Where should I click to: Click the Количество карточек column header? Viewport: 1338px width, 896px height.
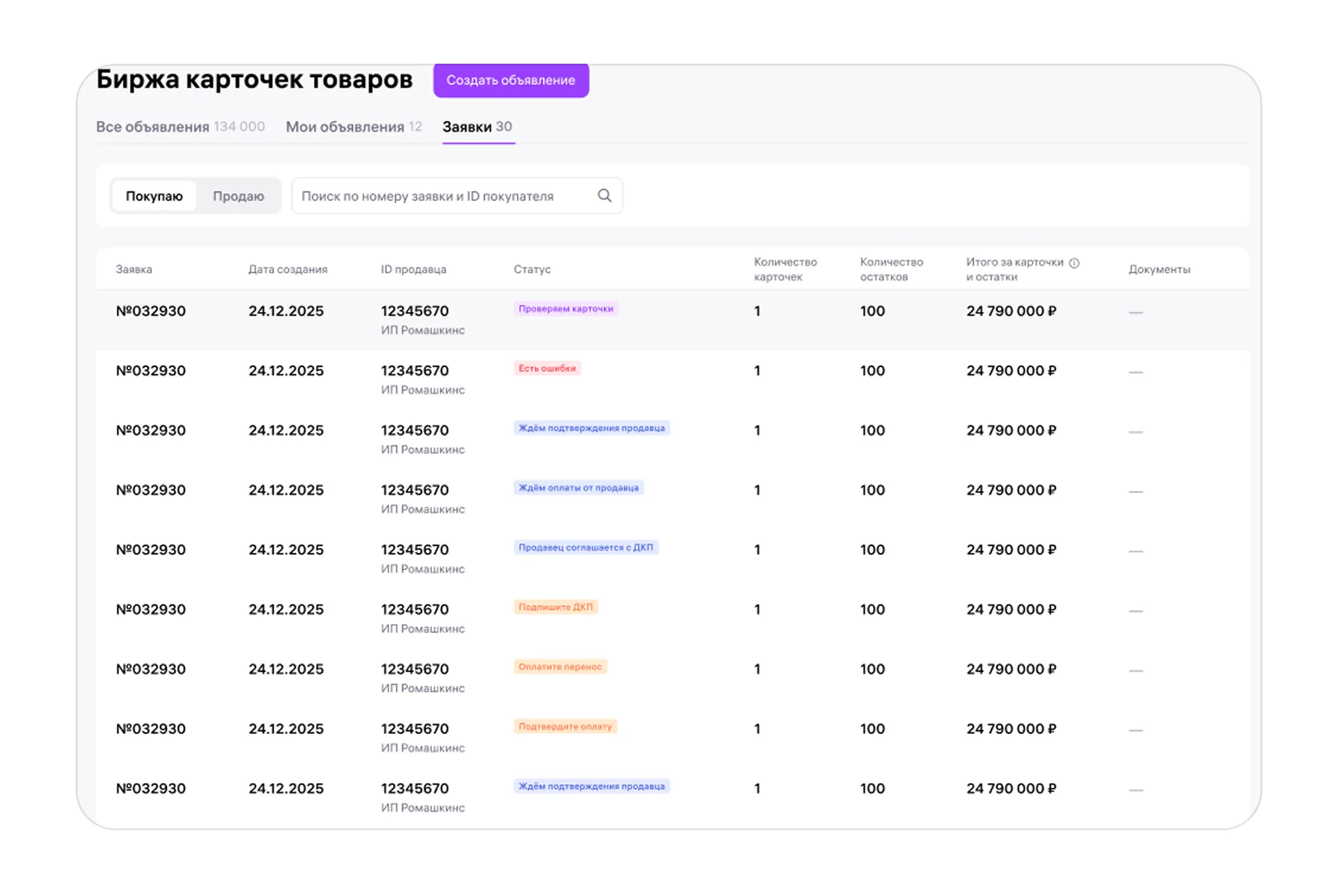(x=785, y=269)
